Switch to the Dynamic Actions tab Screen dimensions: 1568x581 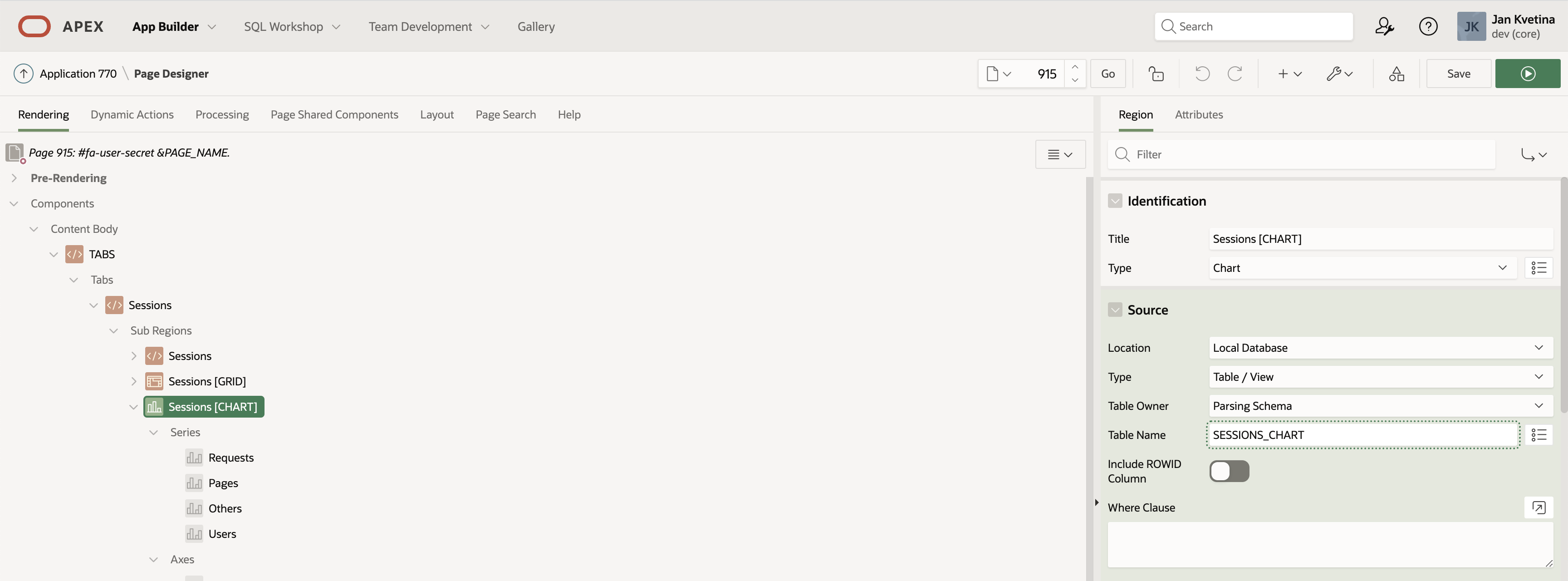click(x=132, y=114)
